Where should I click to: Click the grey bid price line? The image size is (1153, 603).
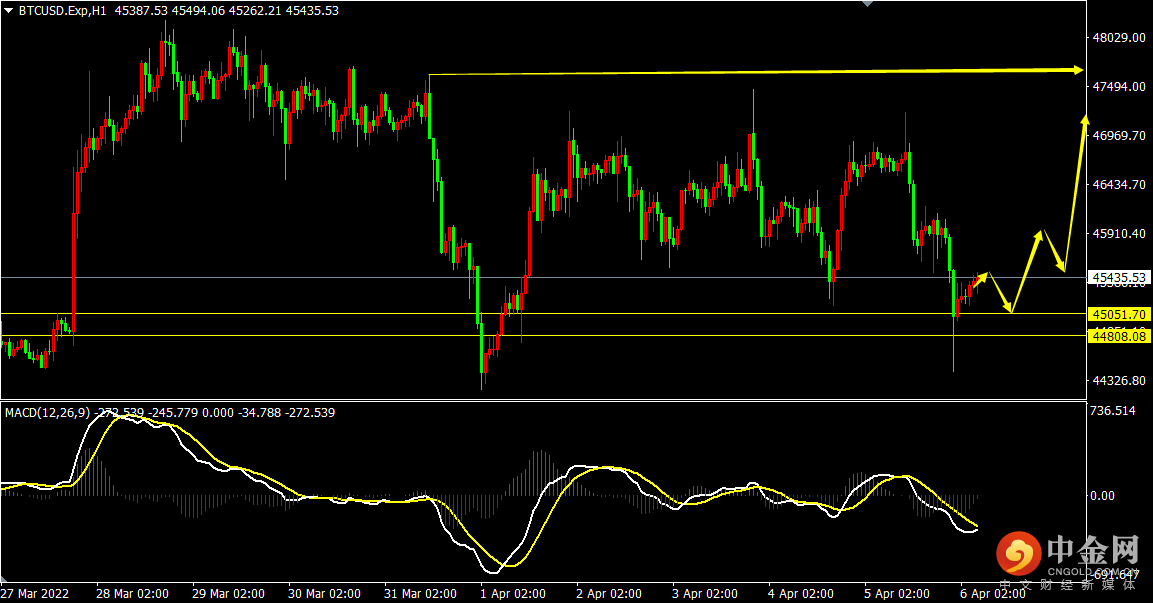(x=543, y=277)
